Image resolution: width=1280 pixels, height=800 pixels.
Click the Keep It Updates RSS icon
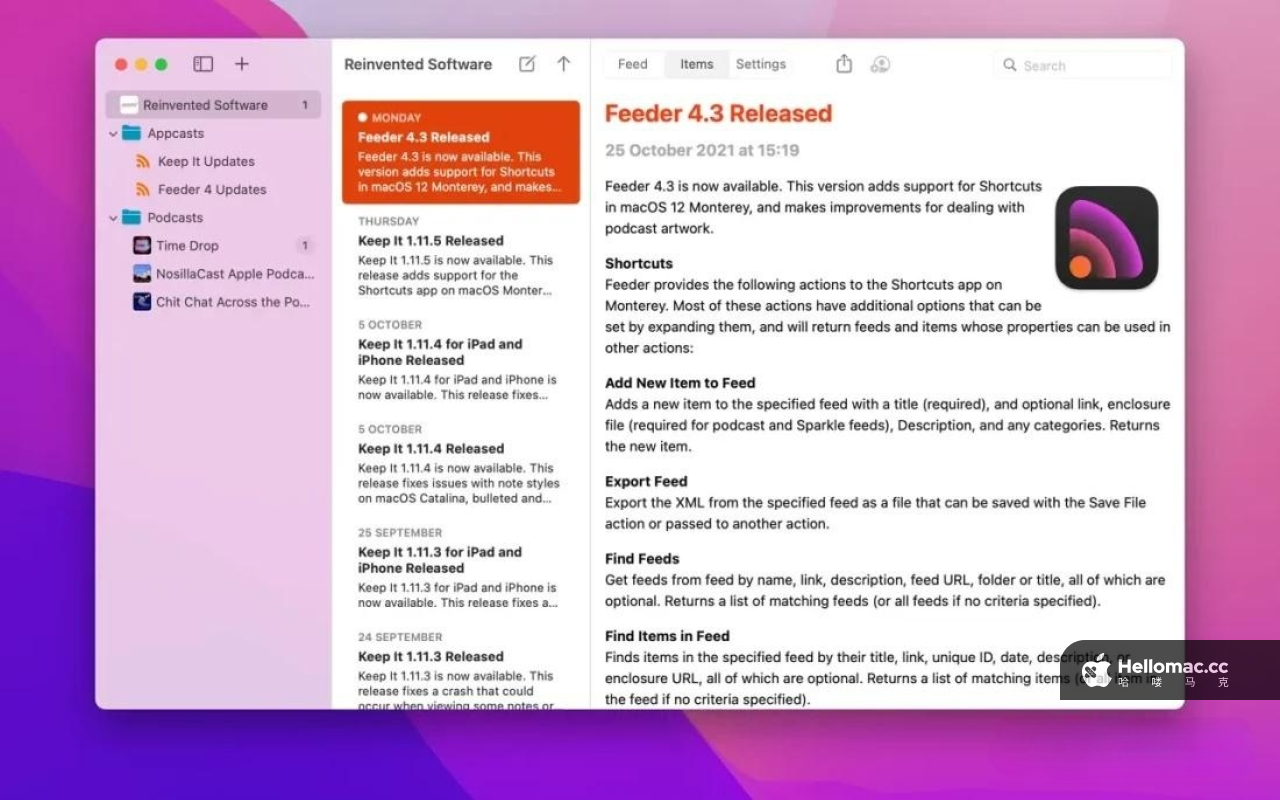pos(143,161)
